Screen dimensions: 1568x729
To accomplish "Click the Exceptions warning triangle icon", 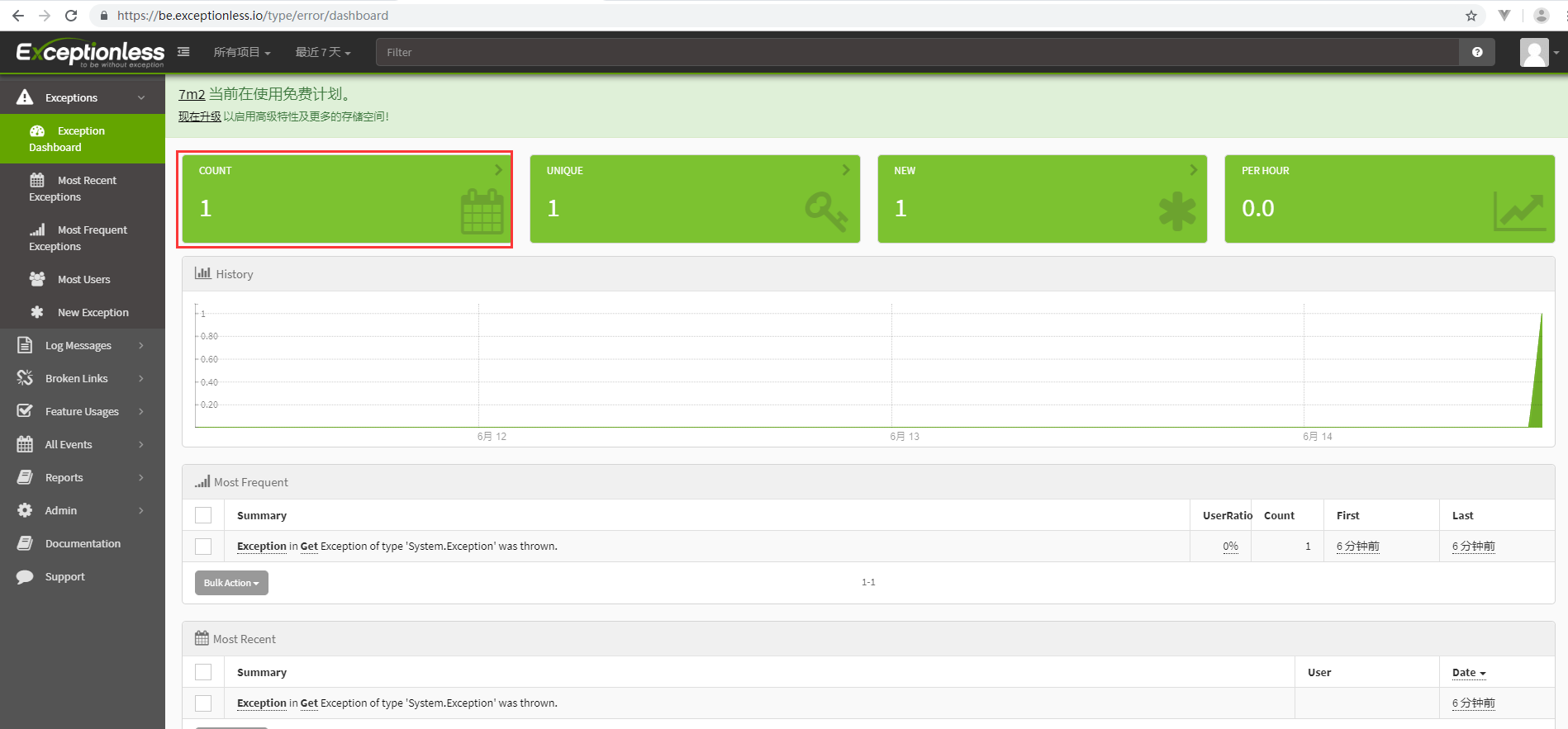I will coord(25,97).
